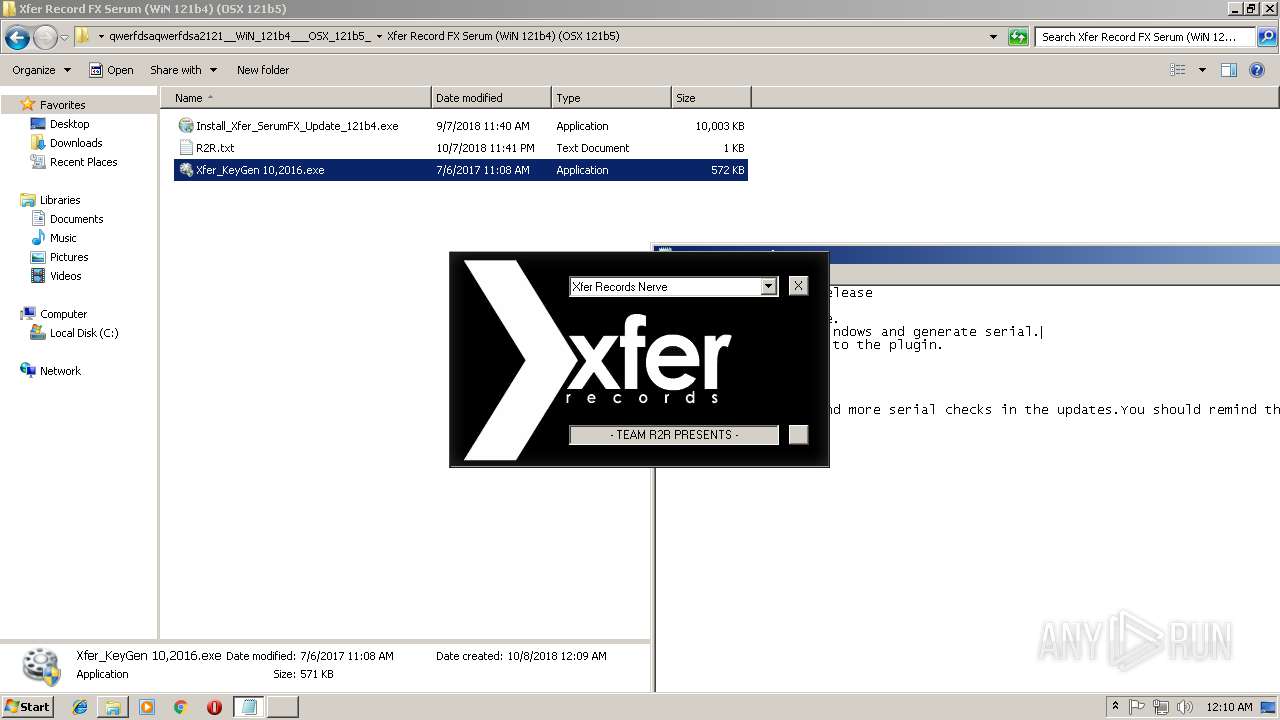
Task: Click the search magnifier icon
Action: point(1265,37)
